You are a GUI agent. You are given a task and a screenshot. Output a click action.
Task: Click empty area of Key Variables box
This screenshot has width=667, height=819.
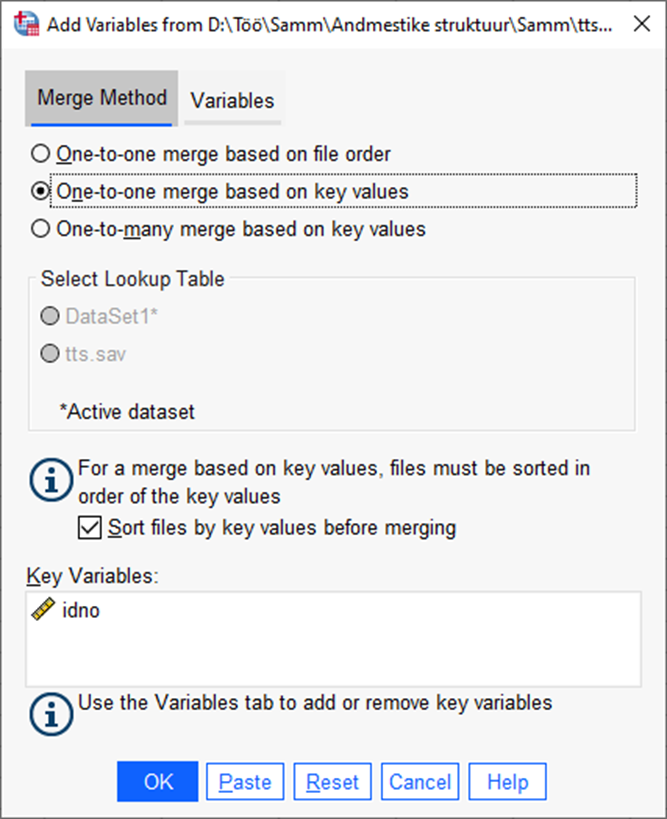333,657
